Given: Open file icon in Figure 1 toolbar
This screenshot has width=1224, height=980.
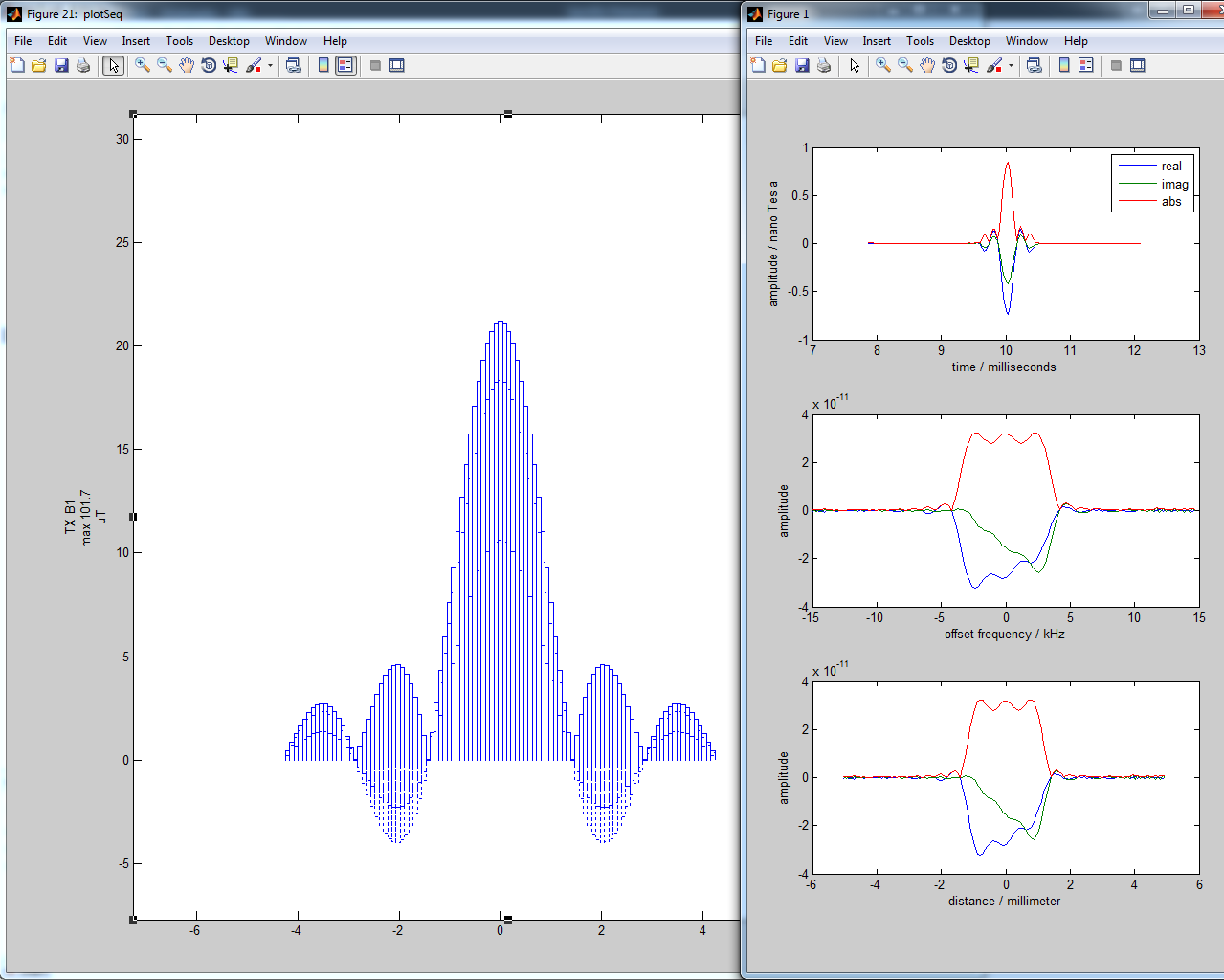Looking at the screenshot, I should point(780,65).
